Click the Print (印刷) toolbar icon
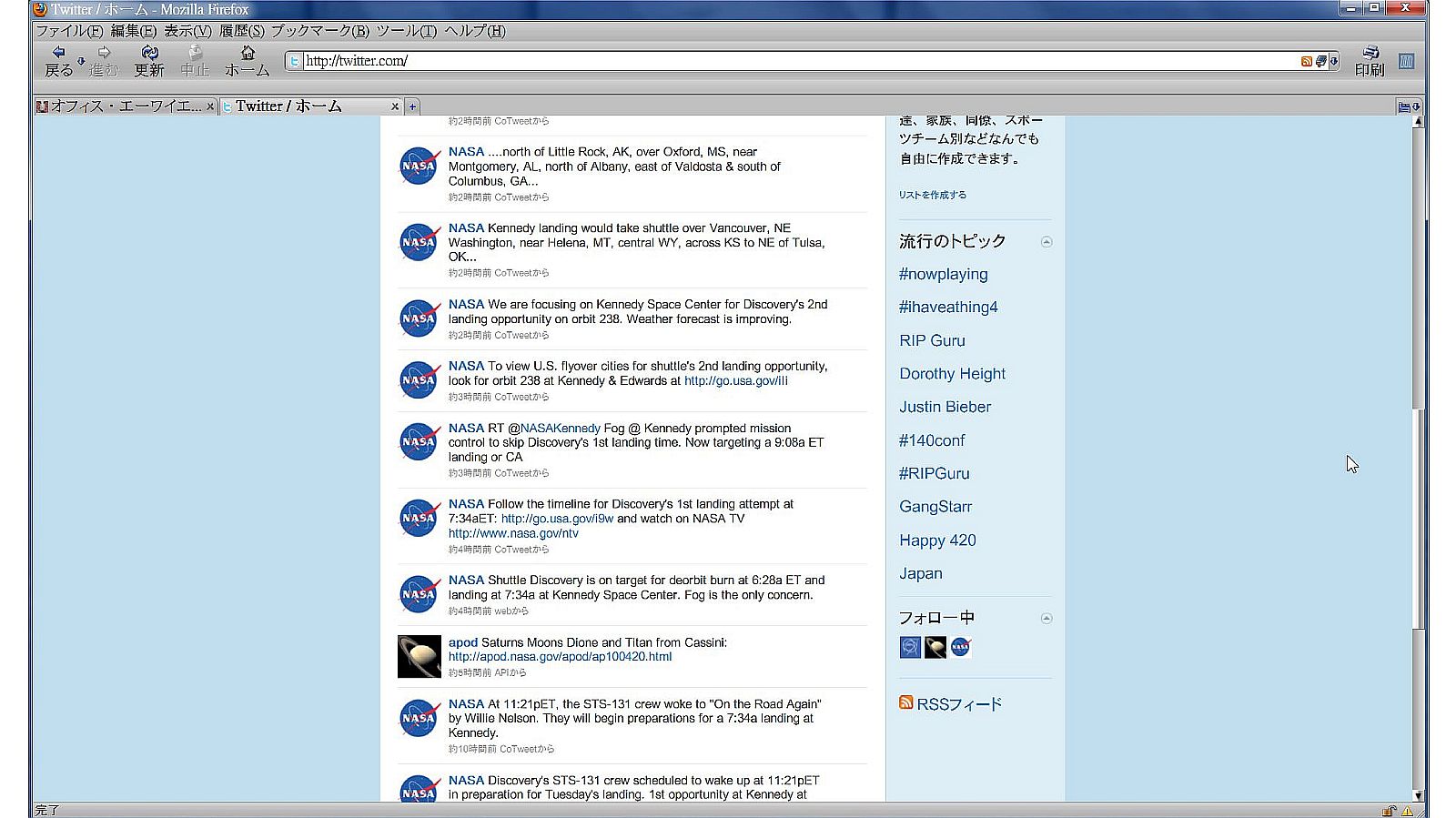 1370,60
